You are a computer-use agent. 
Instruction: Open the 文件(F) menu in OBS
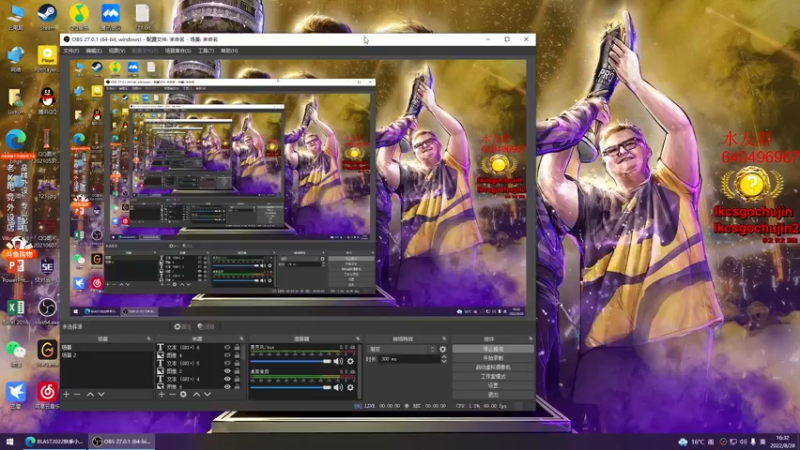click(71, 51)
